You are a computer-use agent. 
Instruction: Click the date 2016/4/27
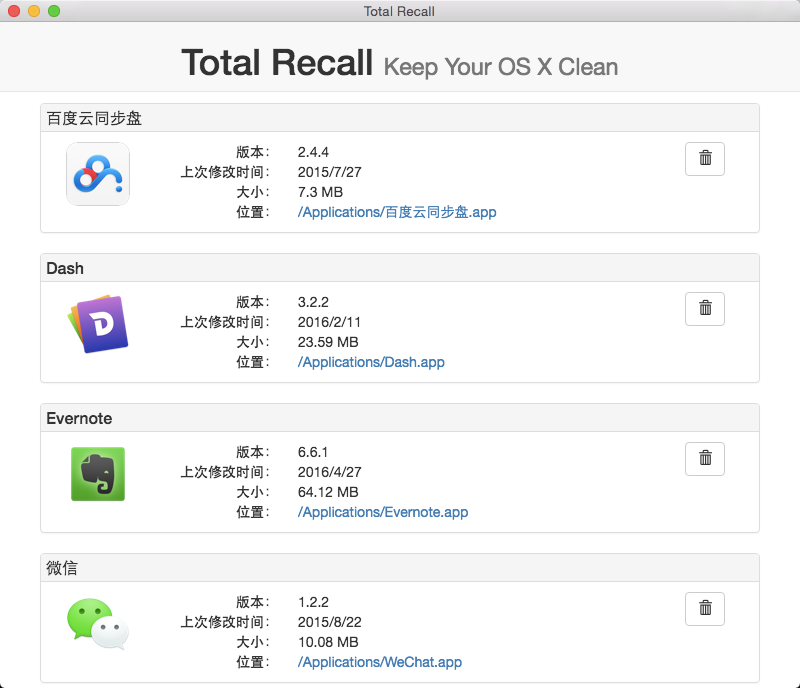330,472
